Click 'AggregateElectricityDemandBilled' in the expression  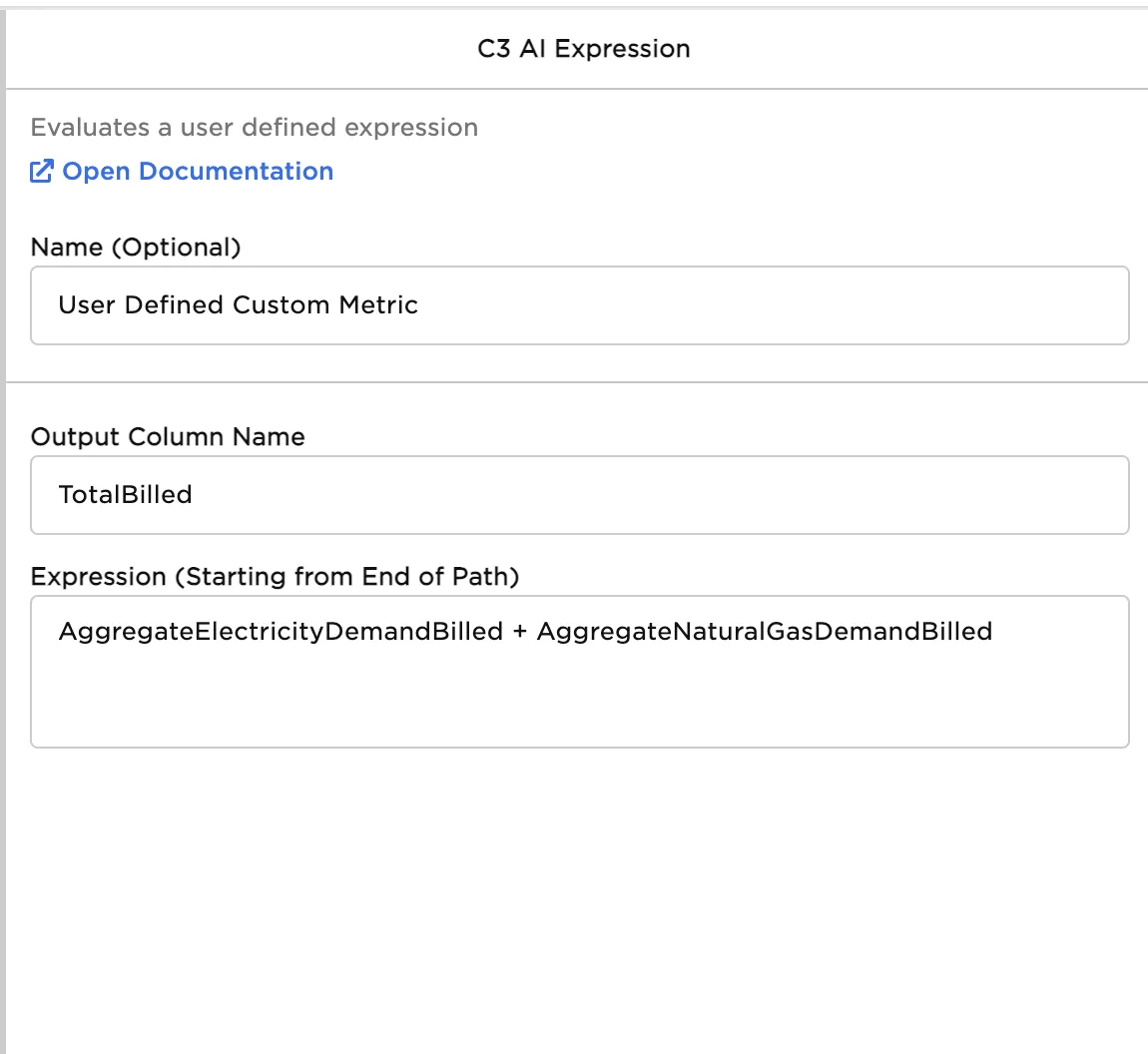coord(281,632)
